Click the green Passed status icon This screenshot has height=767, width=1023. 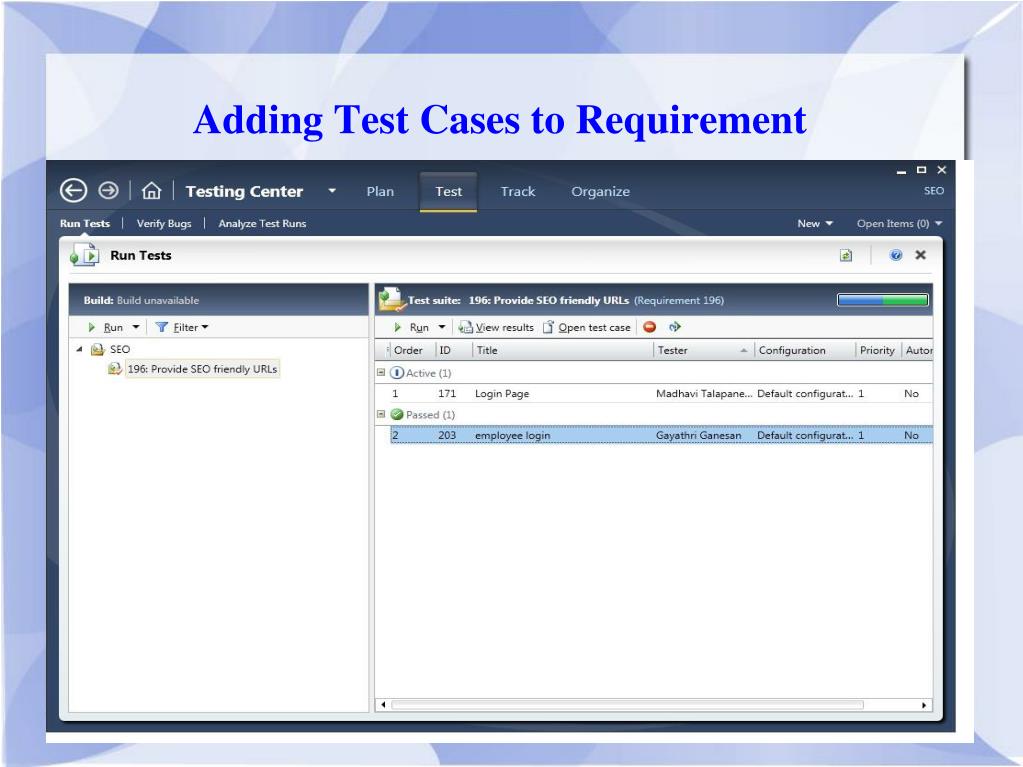pyautogui.click(x=397, y=414)
